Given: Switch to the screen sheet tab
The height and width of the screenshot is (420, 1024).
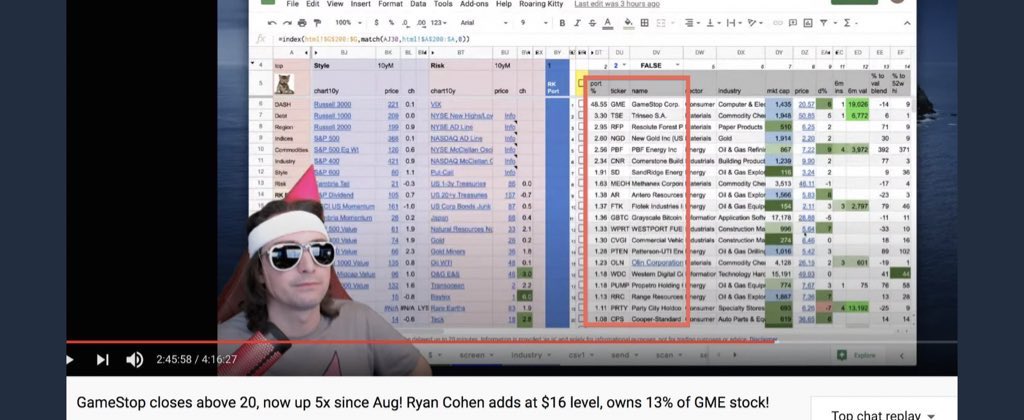Looking at the screenshot, I should pyautogui.click(x=472, y=355).
